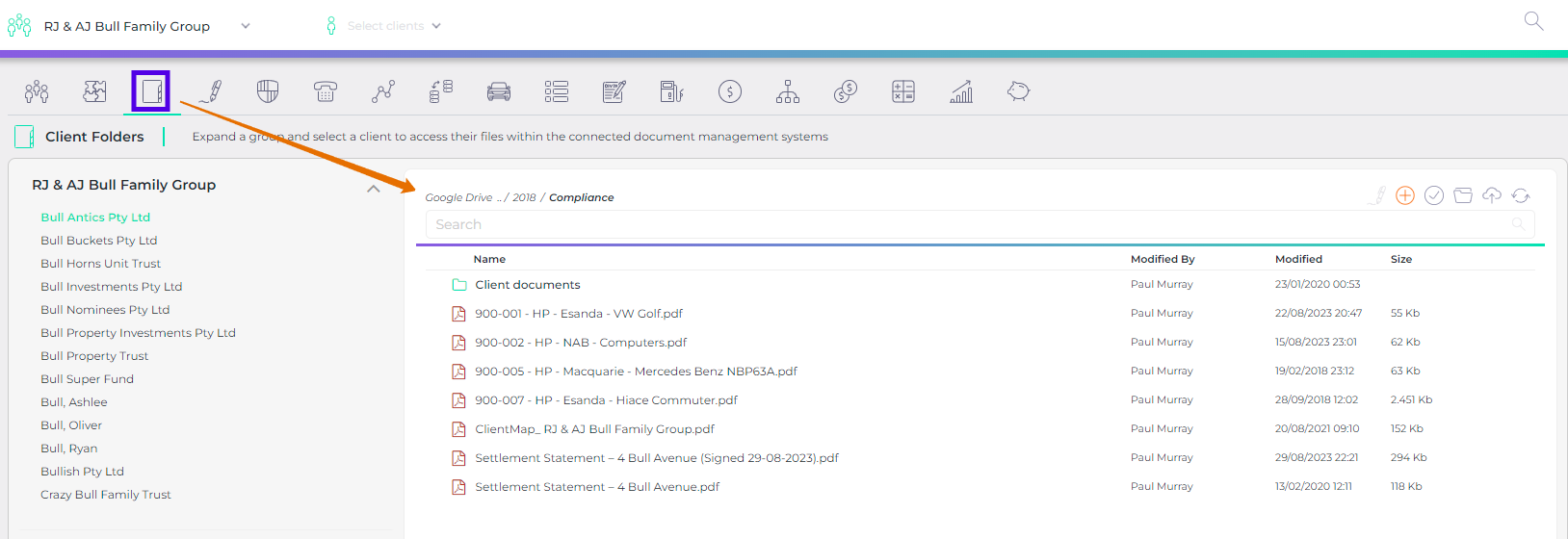This screenshot has width=1568, height=539.
Task: Click PDF icon of 900-001 VW Golf file
Action: tap(459, 314)
